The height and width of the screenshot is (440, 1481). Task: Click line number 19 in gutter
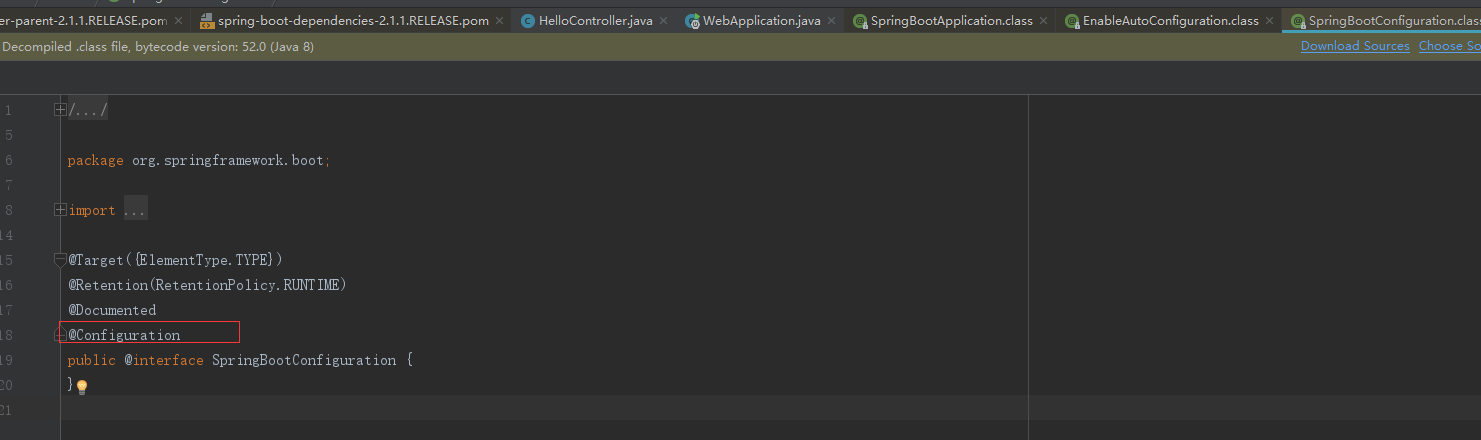point(6,360)
